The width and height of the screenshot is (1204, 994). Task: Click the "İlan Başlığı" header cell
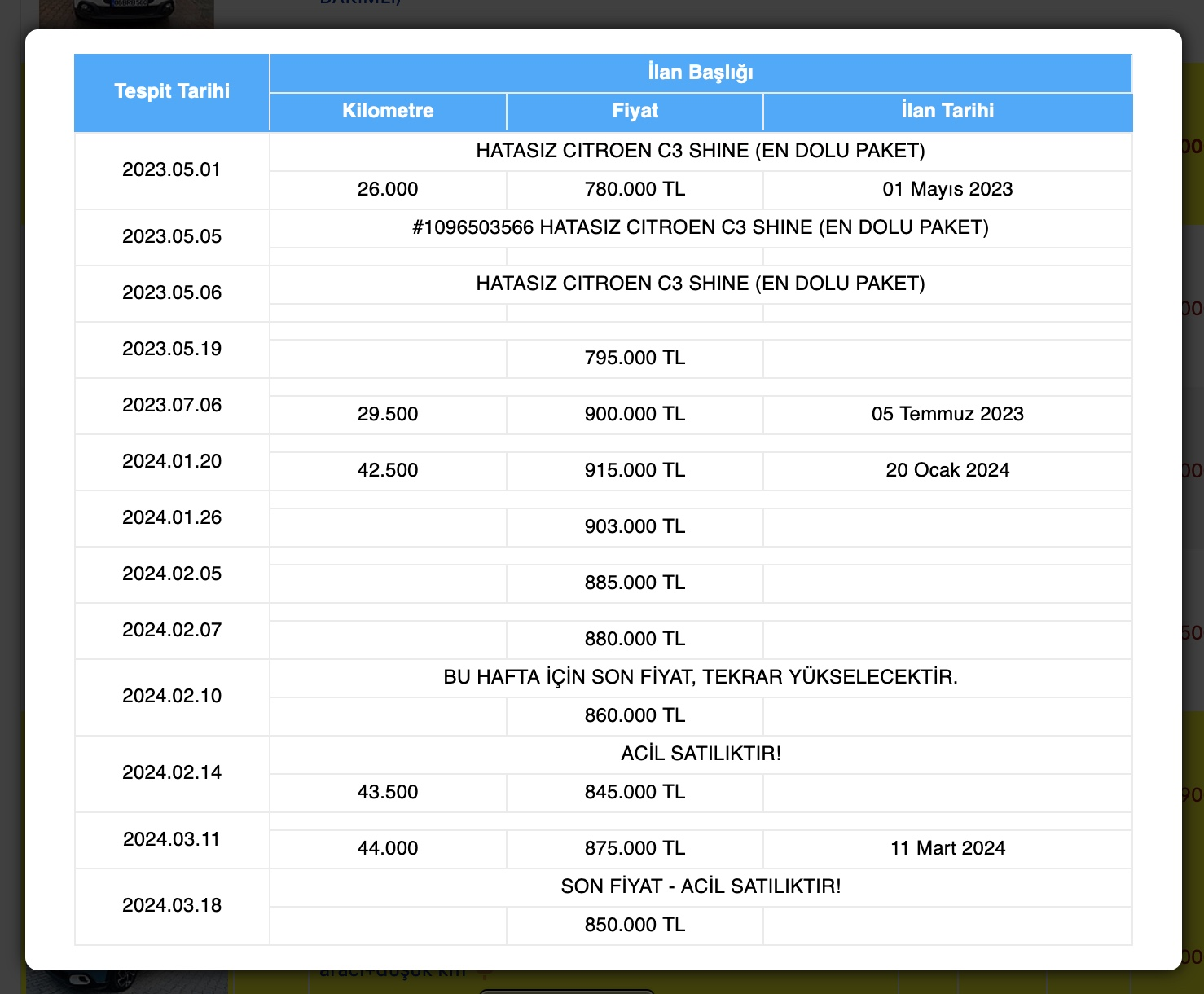701,73
